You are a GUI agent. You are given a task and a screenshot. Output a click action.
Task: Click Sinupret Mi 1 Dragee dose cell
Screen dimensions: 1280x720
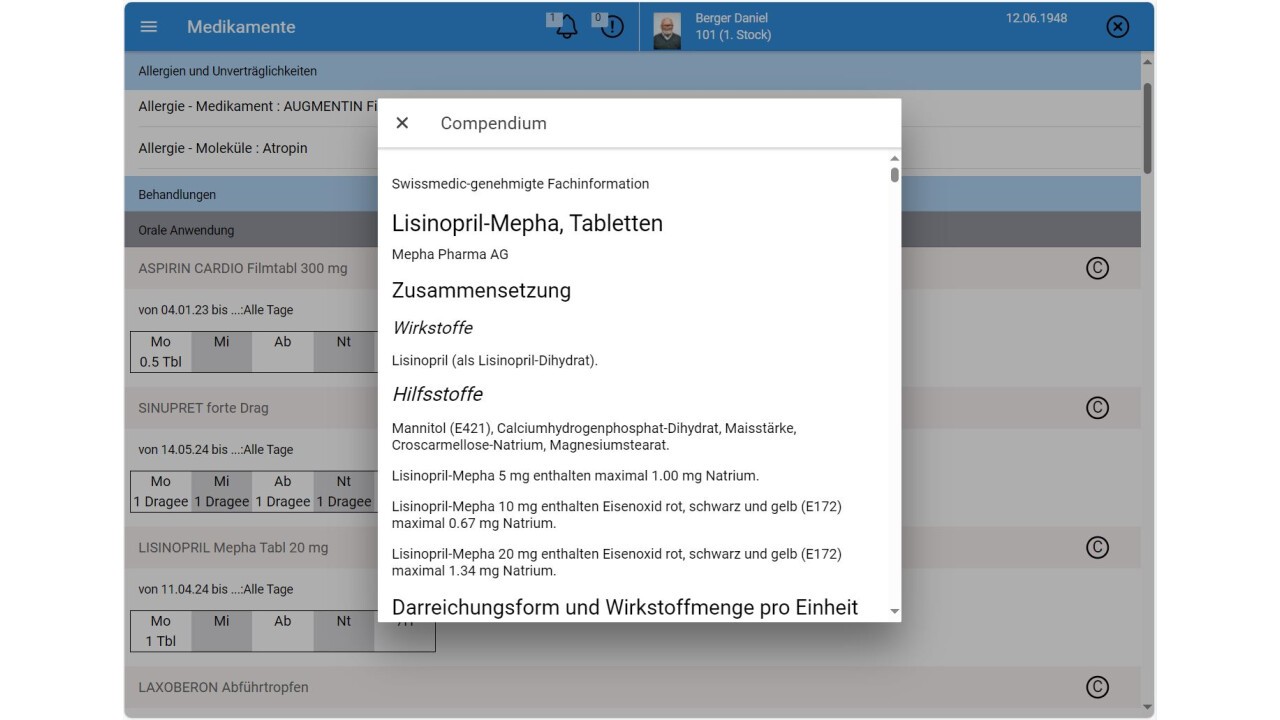click(221, 492)
